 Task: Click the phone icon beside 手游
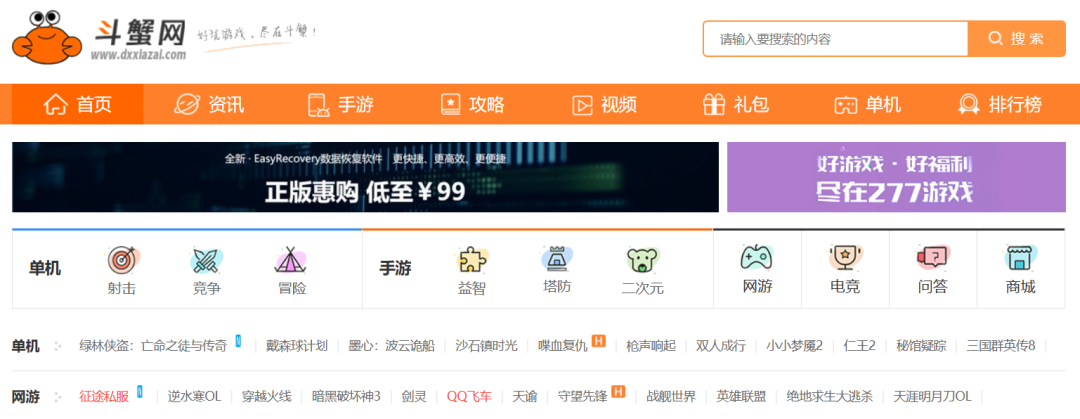[318, 105]
